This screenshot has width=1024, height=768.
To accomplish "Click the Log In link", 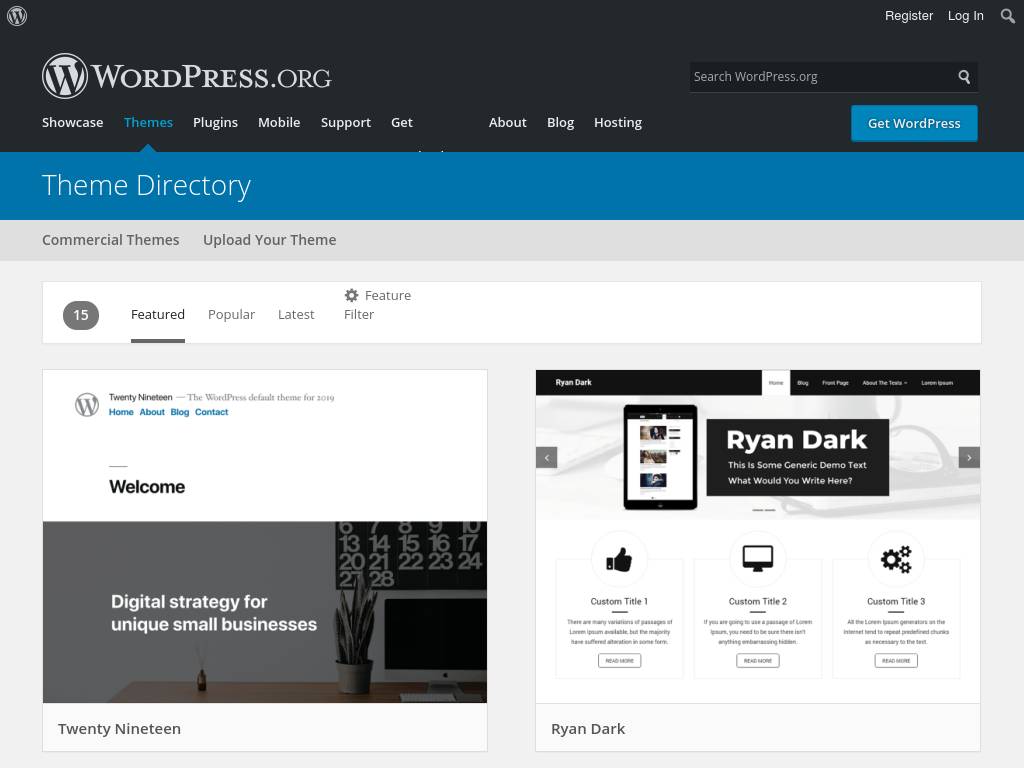I will click(965, 16).
